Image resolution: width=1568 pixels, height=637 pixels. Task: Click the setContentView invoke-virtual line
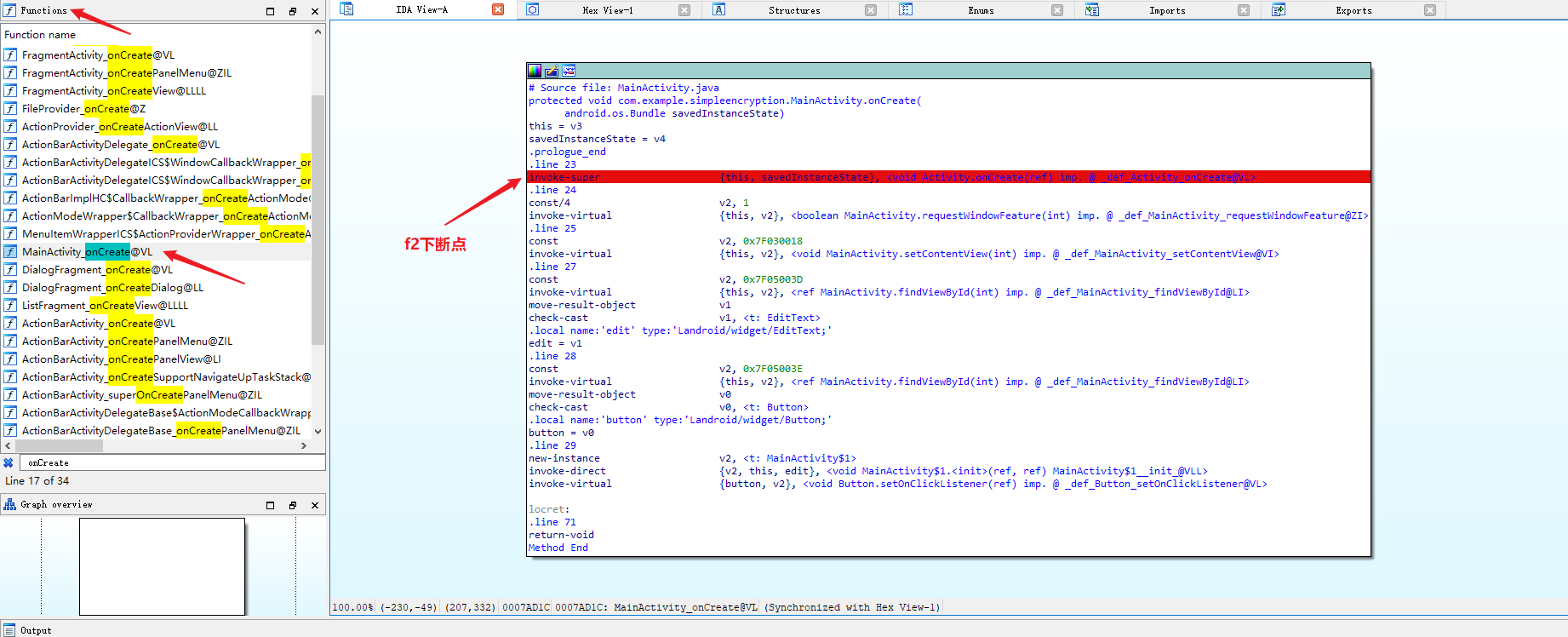tap(903, 254)
